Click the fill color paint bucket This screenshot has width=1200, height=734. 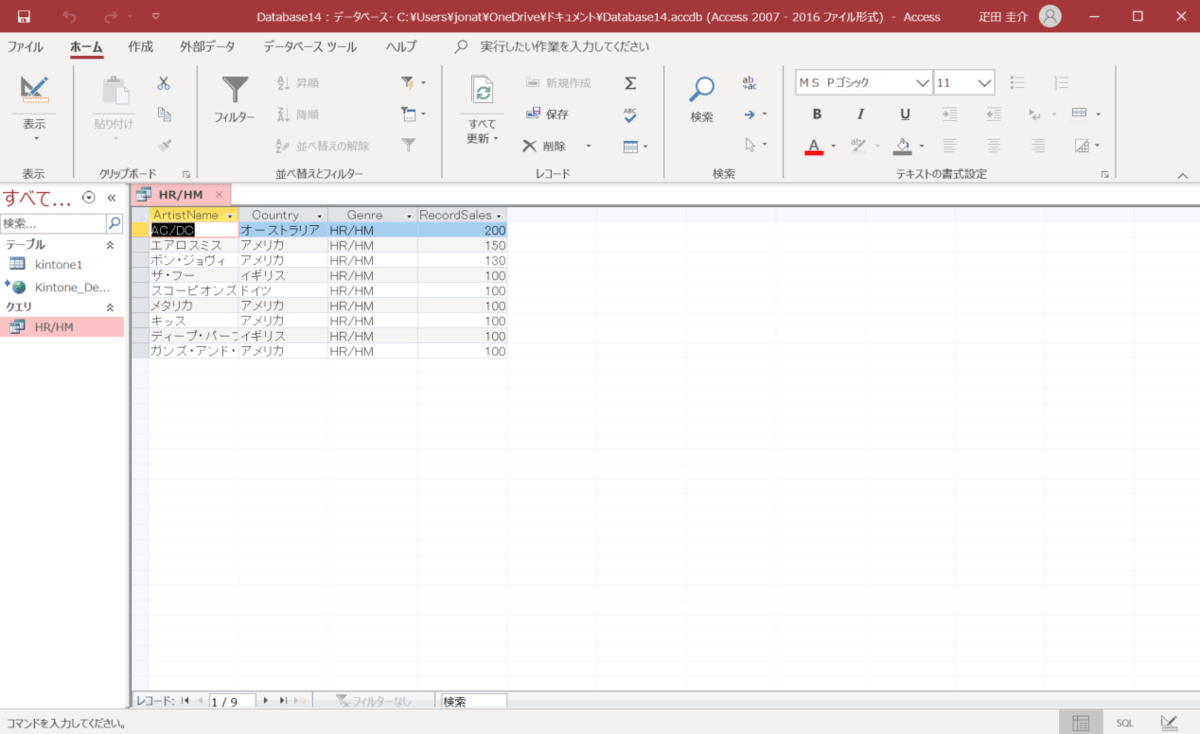[903, 146]
